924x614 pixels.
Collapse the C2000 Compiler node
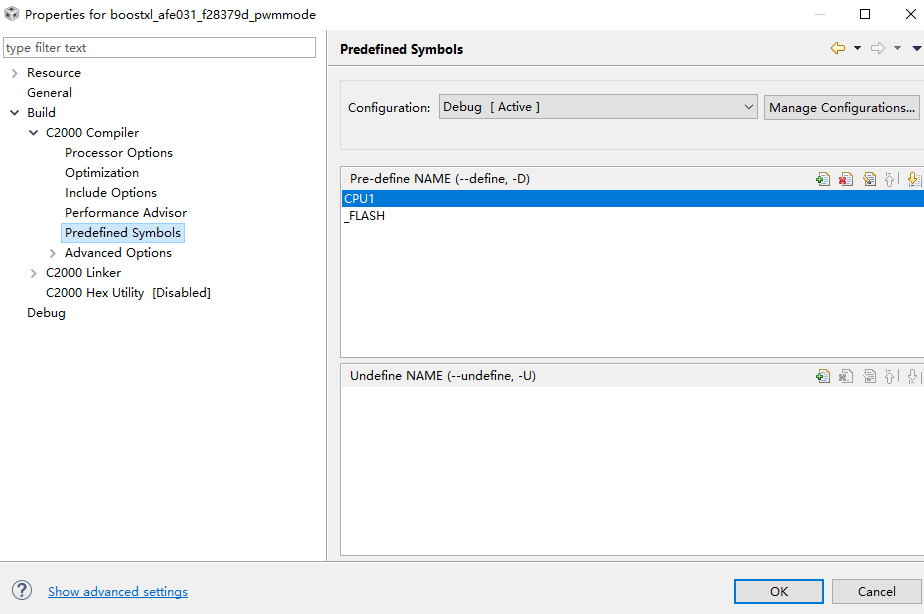click(x=34, y=133)
